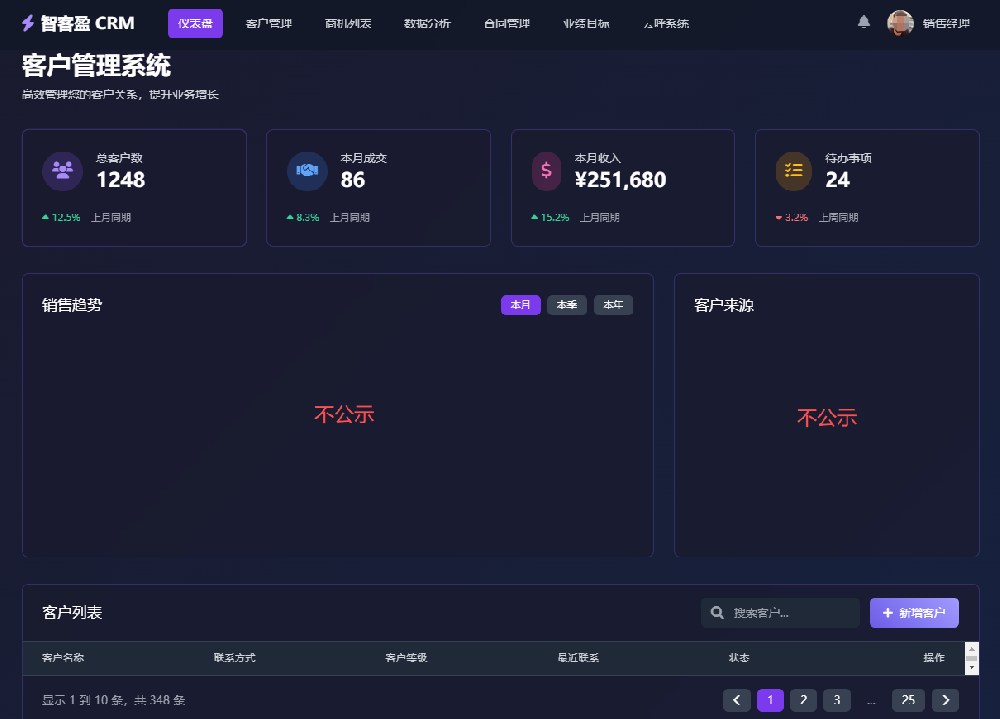1000x719 pixels.
Task: Click the 新增客户 button
Action: [914, 613]
